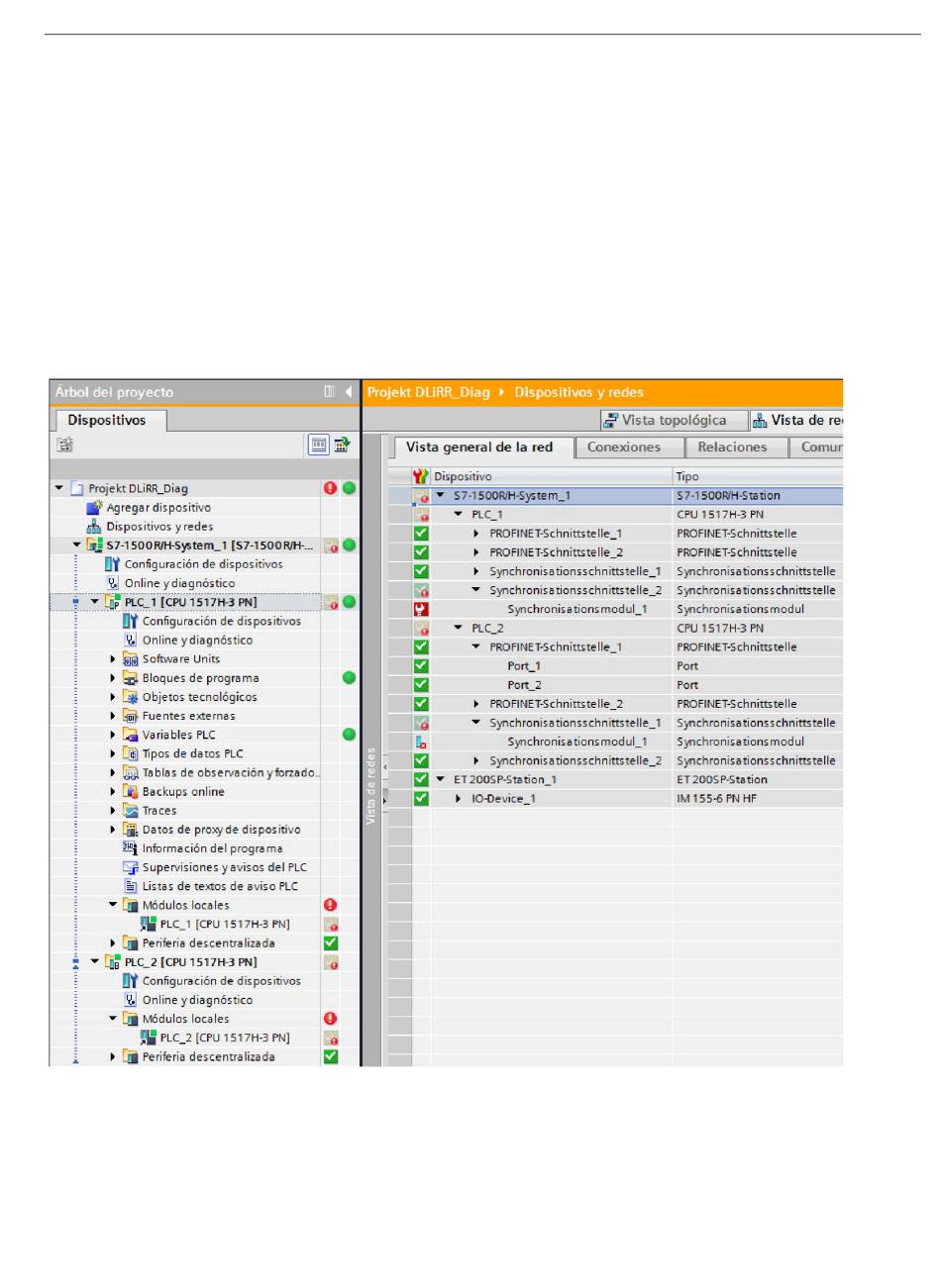
Task: Open Online y diagnóstico under PLC_1
Action: pos(197,641)
